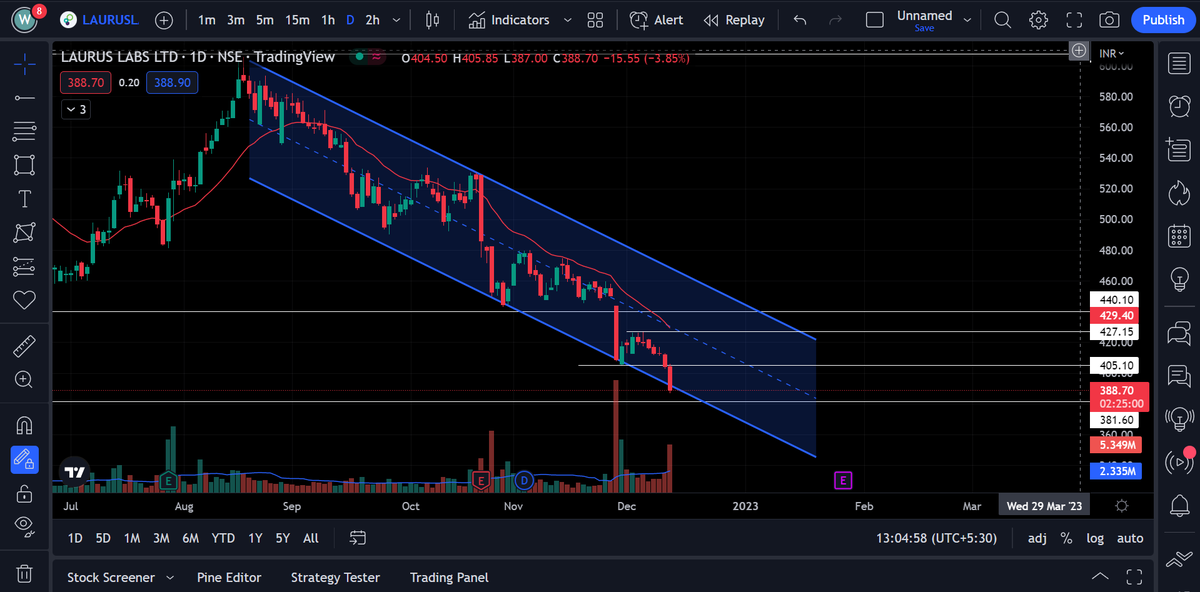Open the Fibonacci retracement tools
Screen dimensions: 1200x592
(x=25, y=131)
